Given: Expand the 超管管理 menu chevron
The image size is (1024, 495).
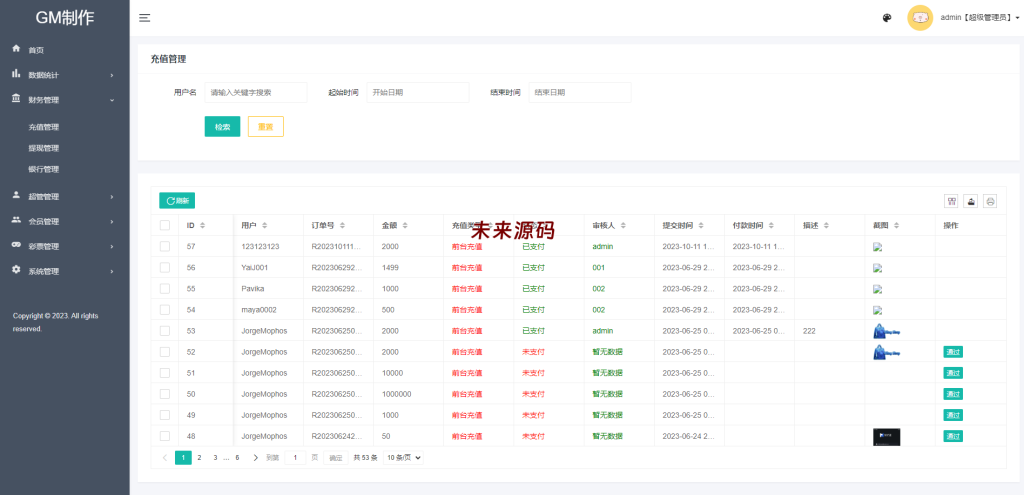Looking at the screenshot, I should click(x=112, y=197).
